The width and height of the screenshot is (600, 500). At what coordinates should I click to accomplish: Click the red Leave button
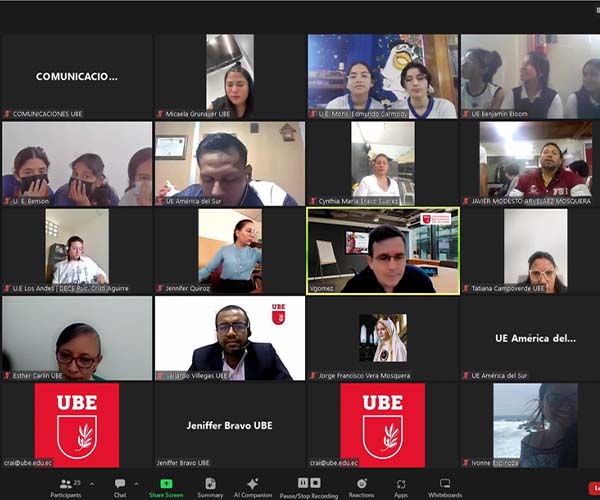[594, 488]
